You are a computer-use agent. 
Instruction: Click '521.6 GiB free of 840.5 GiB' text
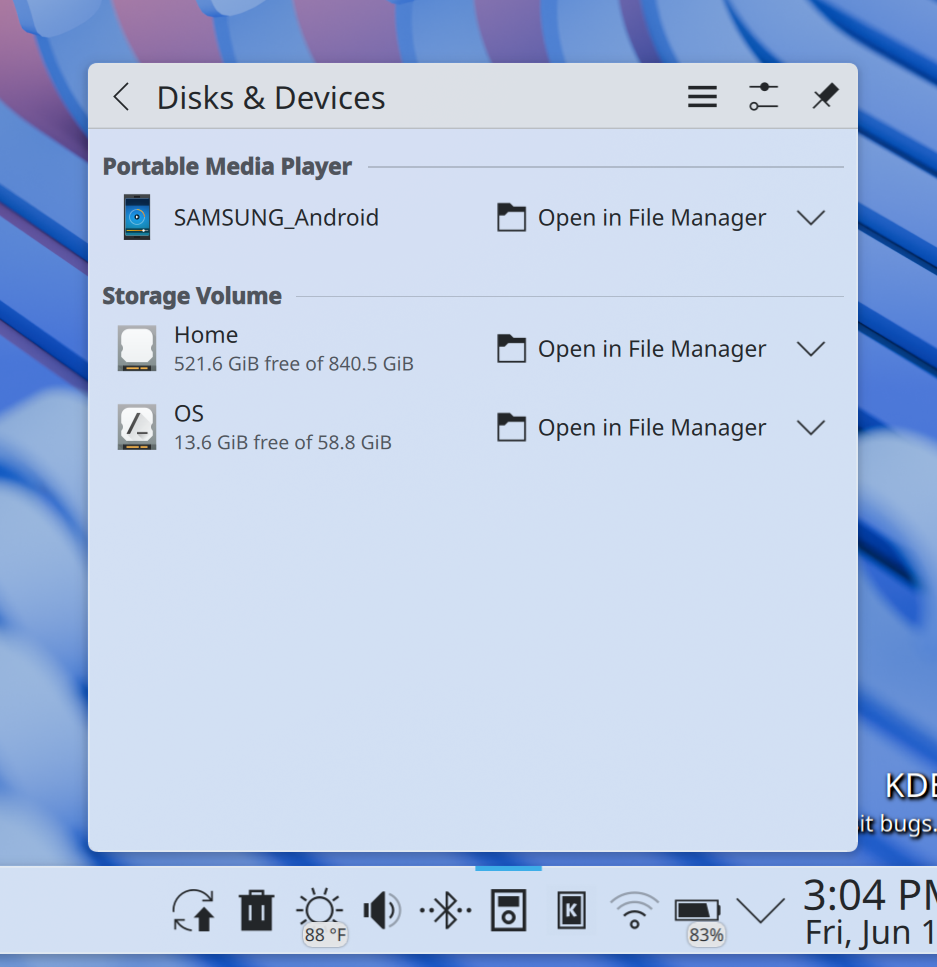pyautogui.click(x=294, y=364)
